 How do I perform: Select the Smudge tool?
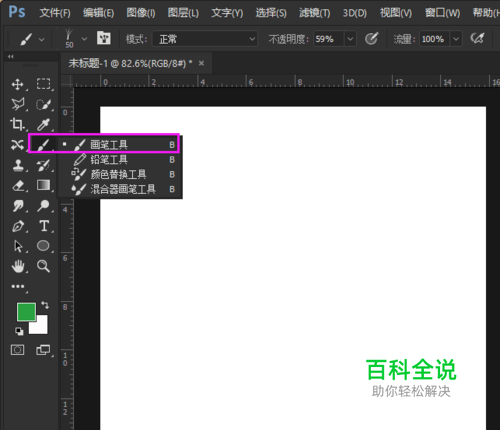click(18, 206)
